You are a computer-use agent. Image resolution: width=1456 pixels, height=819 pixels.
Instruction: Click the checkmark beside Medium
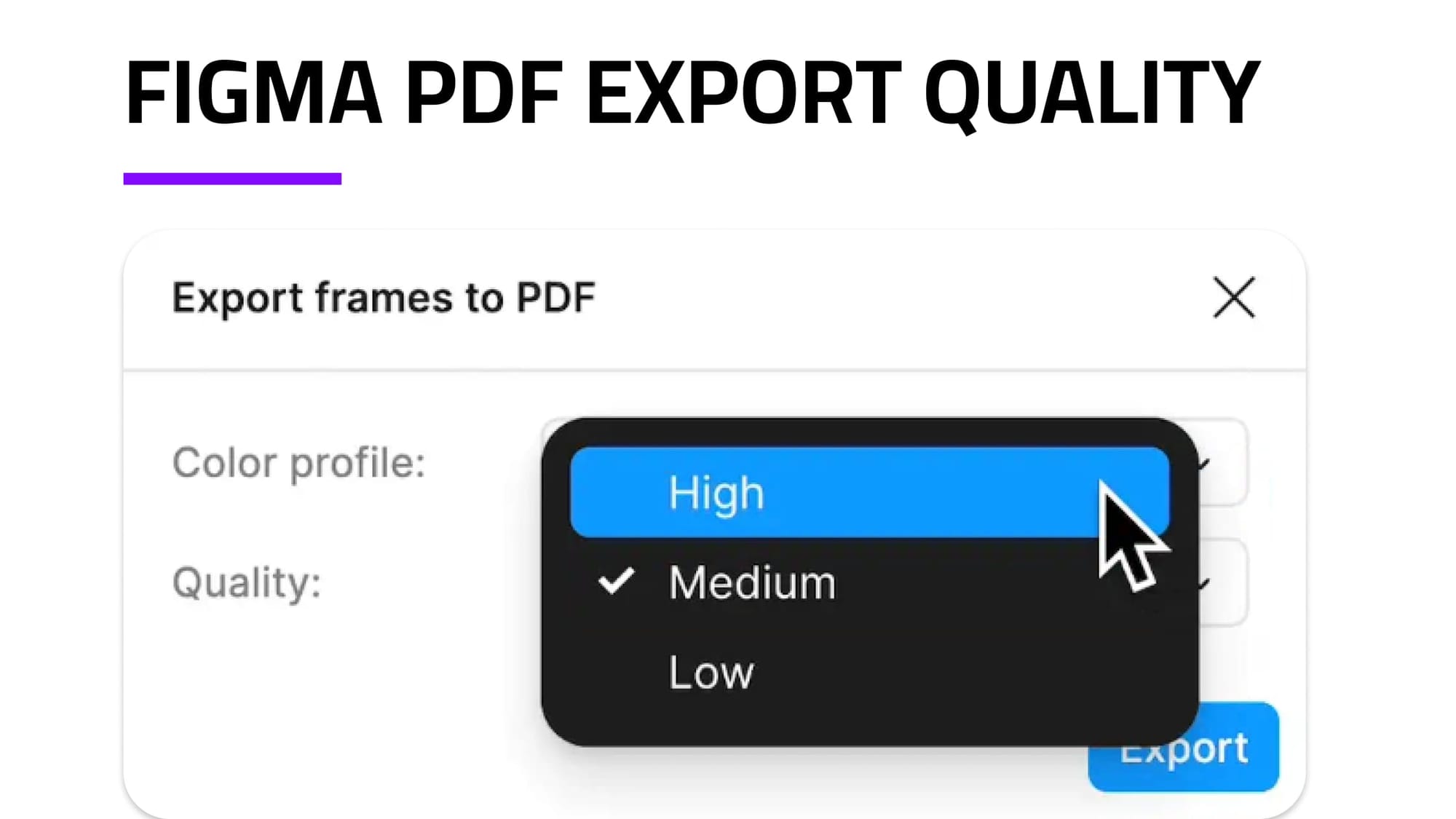pos(615,582)
